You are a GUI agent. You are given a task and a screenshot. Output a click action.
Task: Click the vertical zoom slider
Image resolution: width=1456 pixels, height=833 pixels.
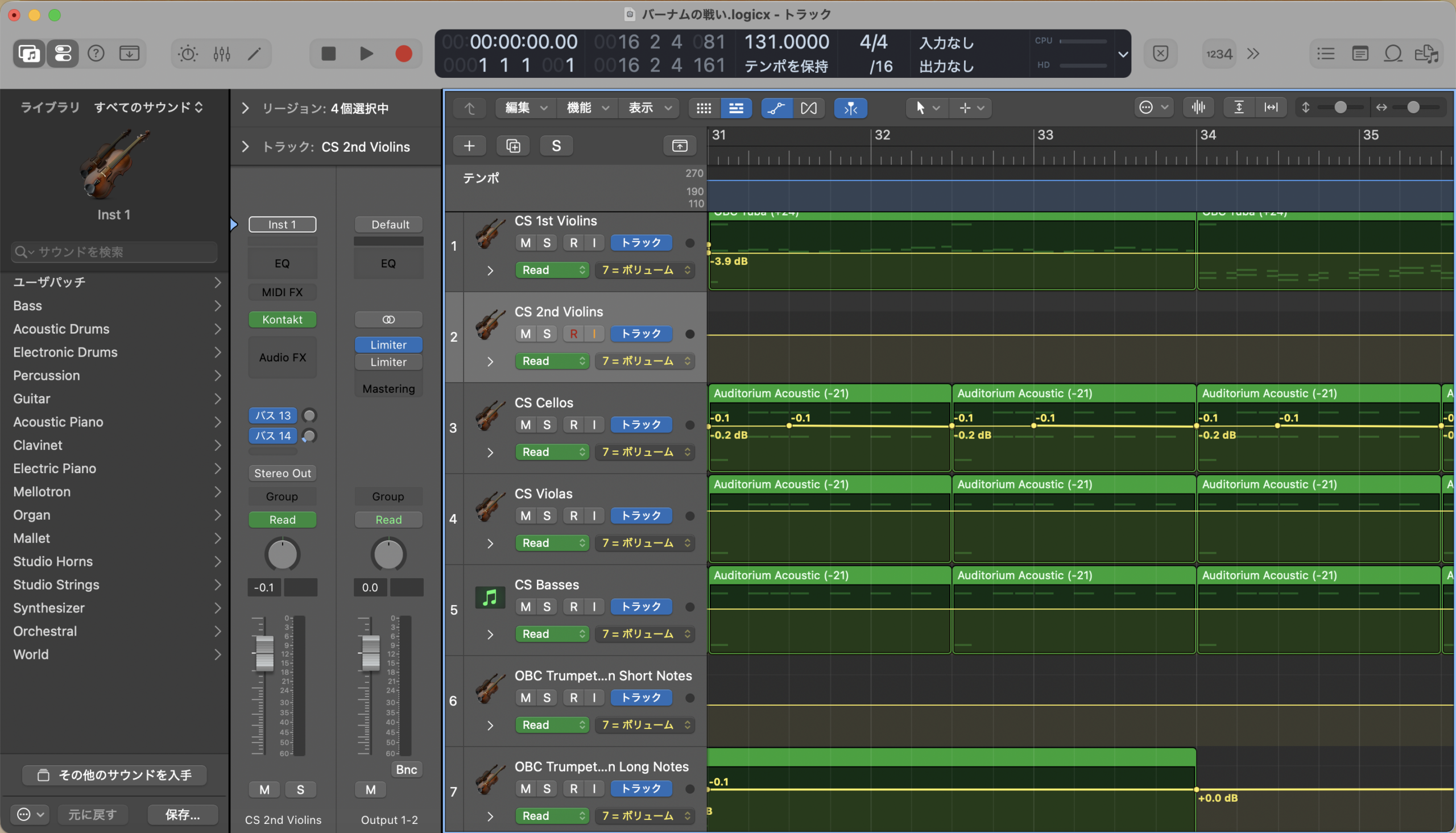click(1340, 107)
